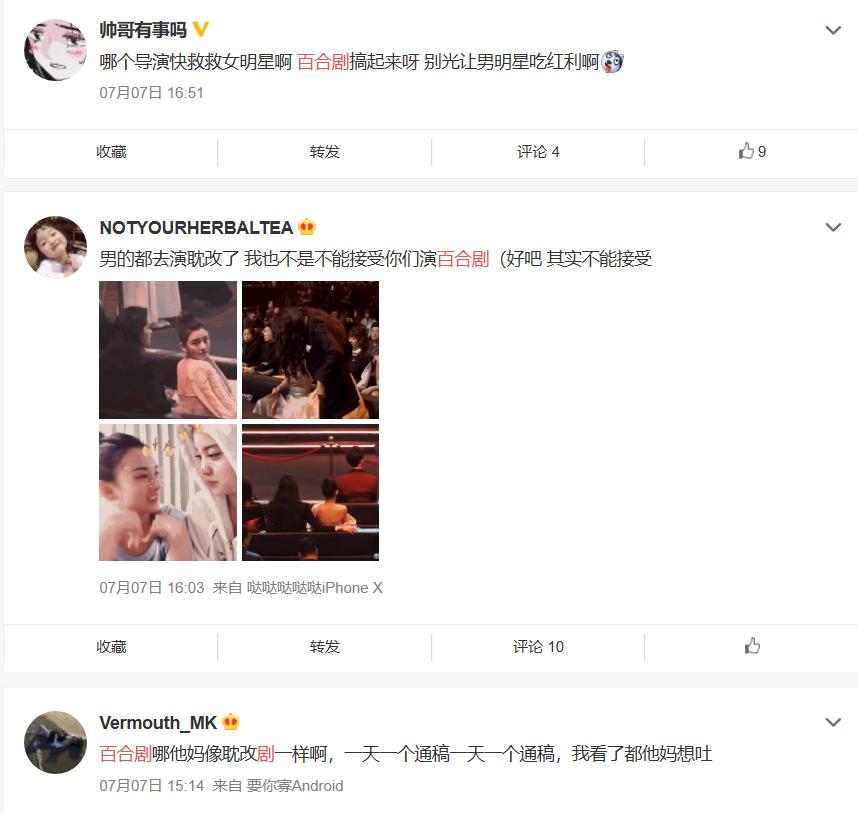The height and width of the screenshot is (813, 858).
Task: Click Vermouth_MK's crown member badge
Action: coord(230,722)
